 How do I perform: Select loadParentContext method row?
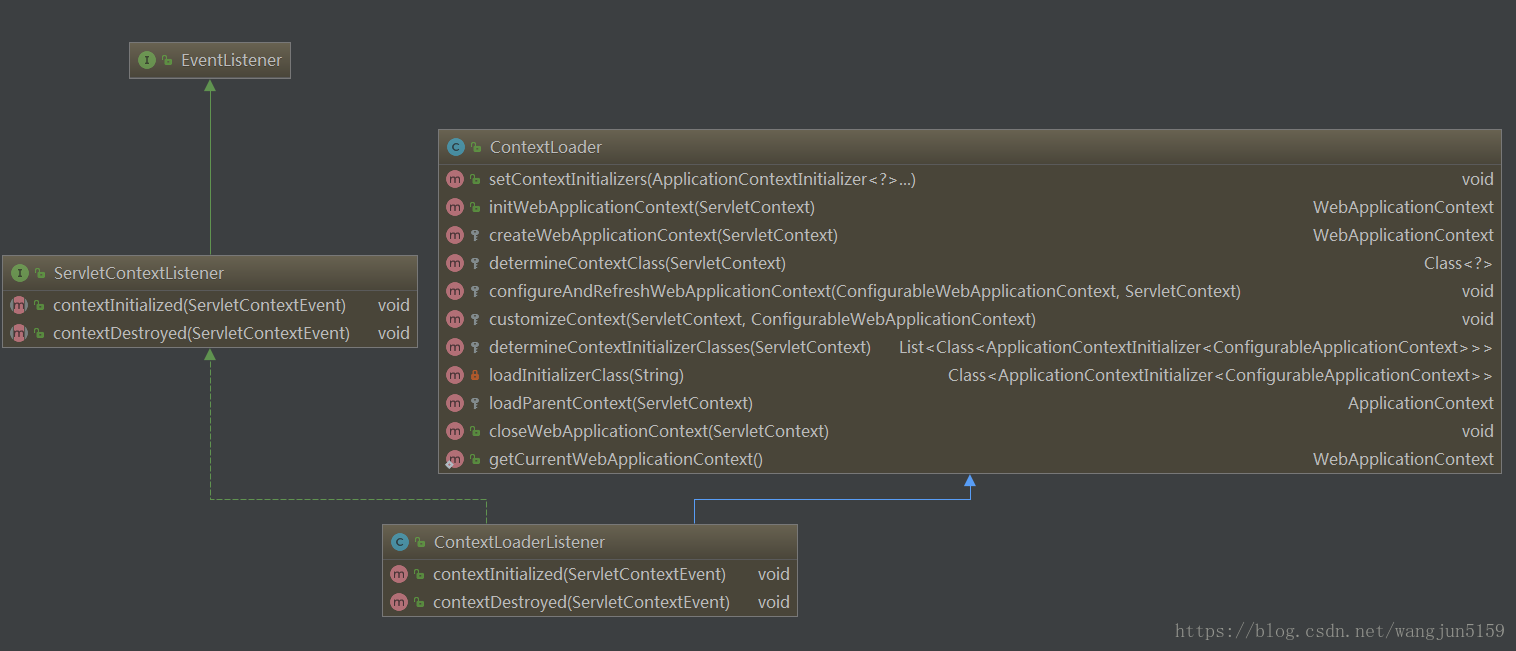click(x=970, y=403)
